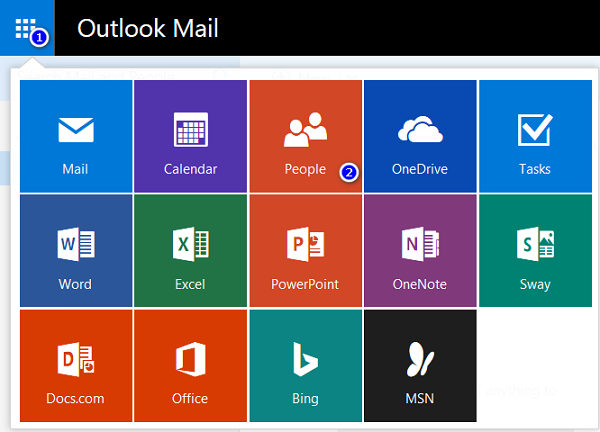Open the Tasks tile

[x=535, y=136]
